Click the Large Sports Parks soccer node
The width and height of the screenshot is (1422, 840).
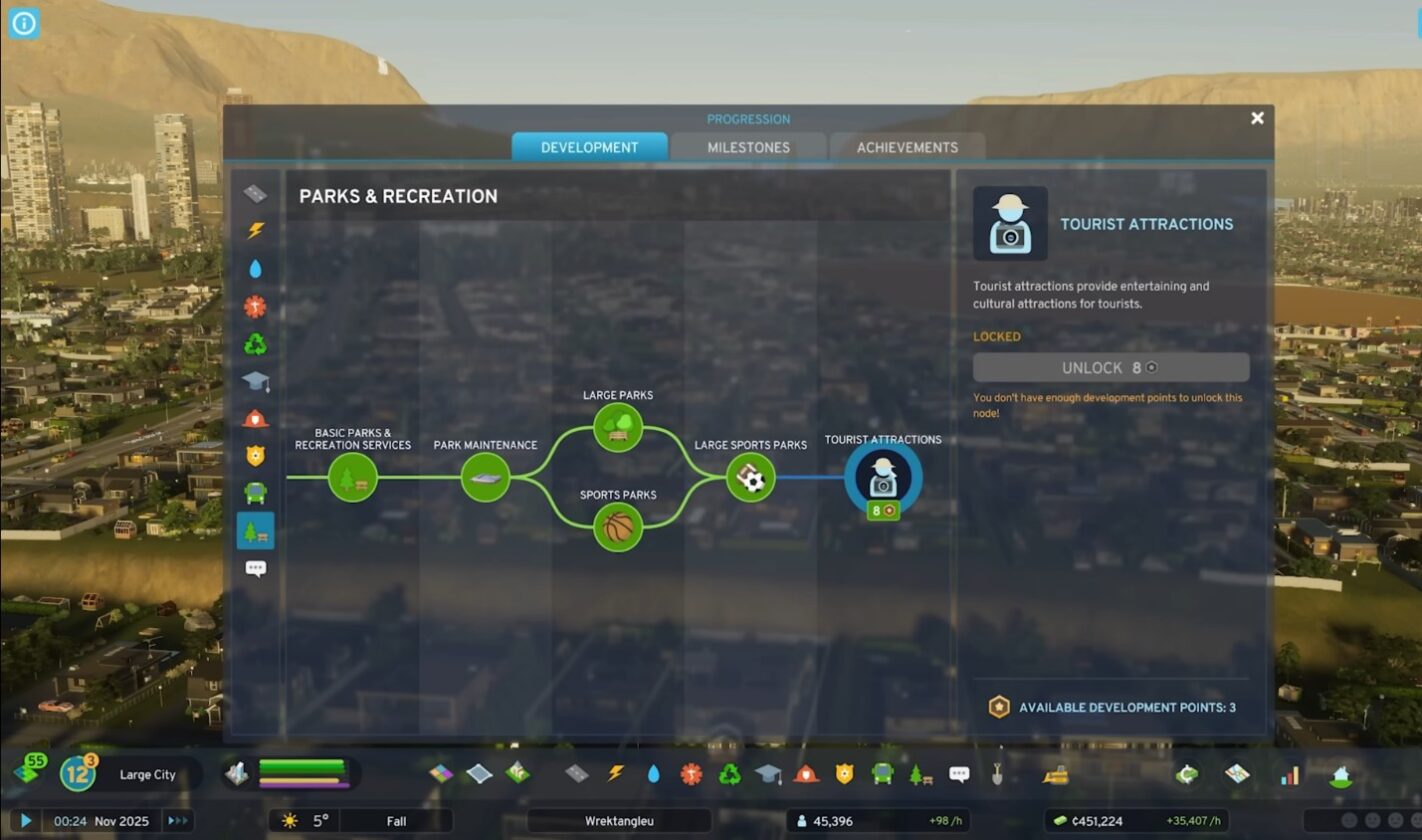point(751,478)
